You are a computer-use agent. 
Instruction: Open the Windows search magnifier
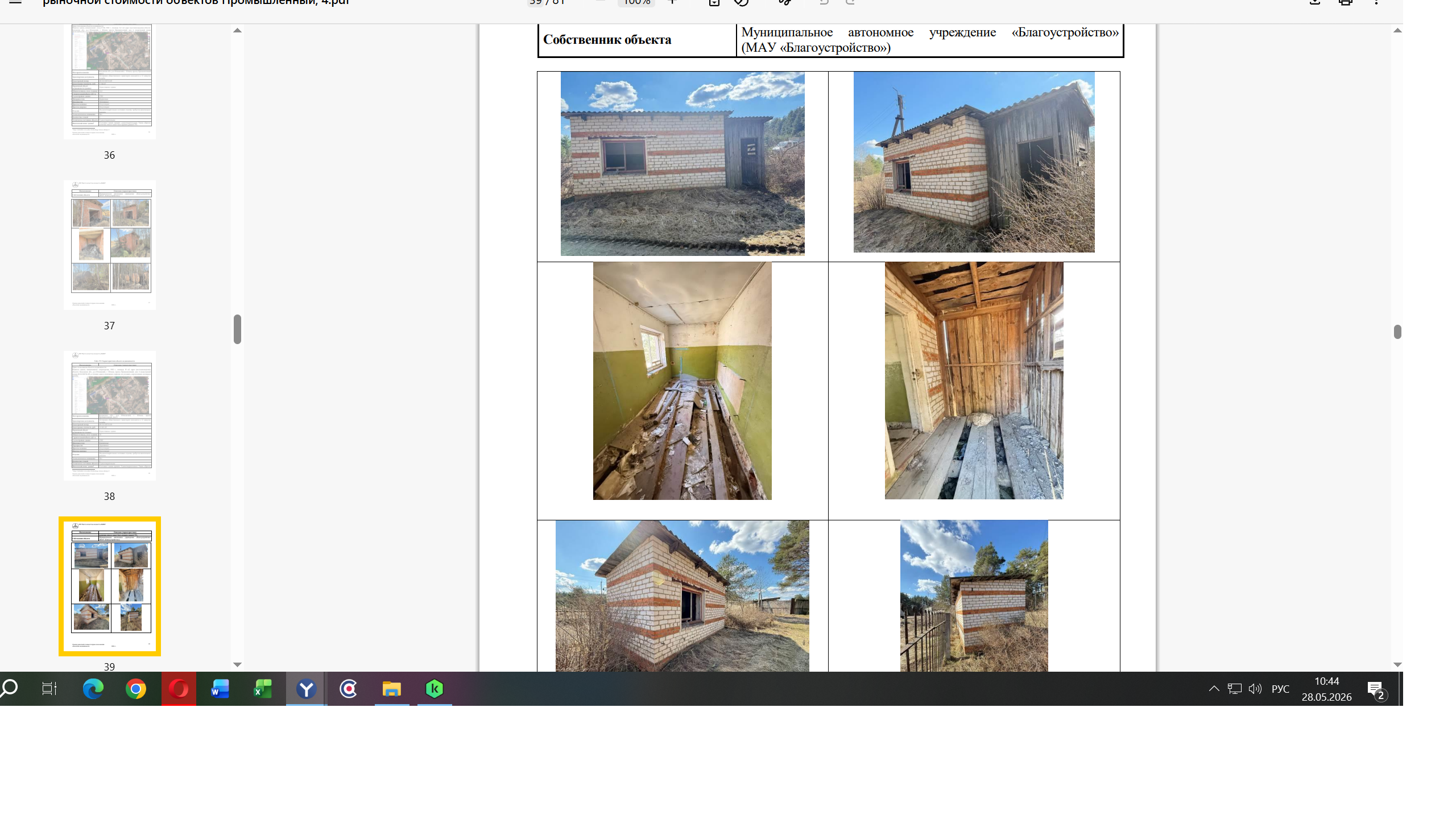point(10,689)
